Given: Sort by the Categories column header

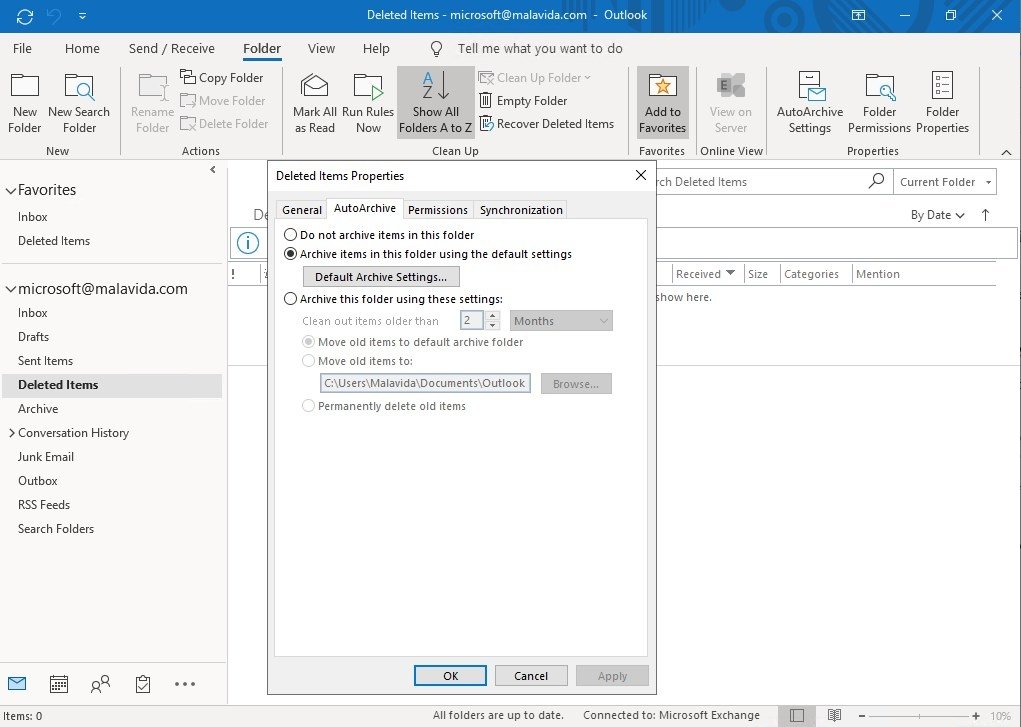Looking at the screenshot, I should point(815,274).
